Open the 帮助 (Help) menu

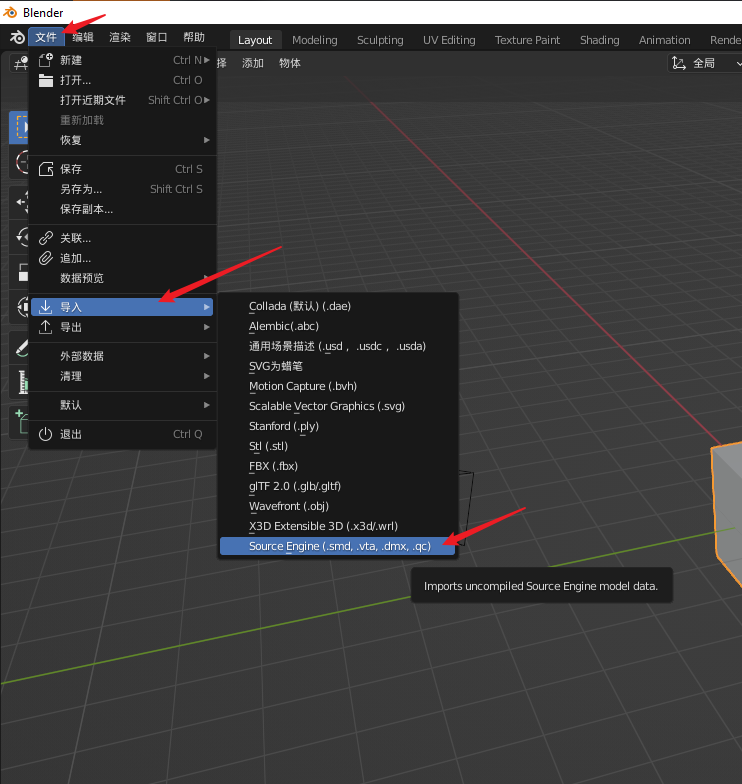(194, 37)
